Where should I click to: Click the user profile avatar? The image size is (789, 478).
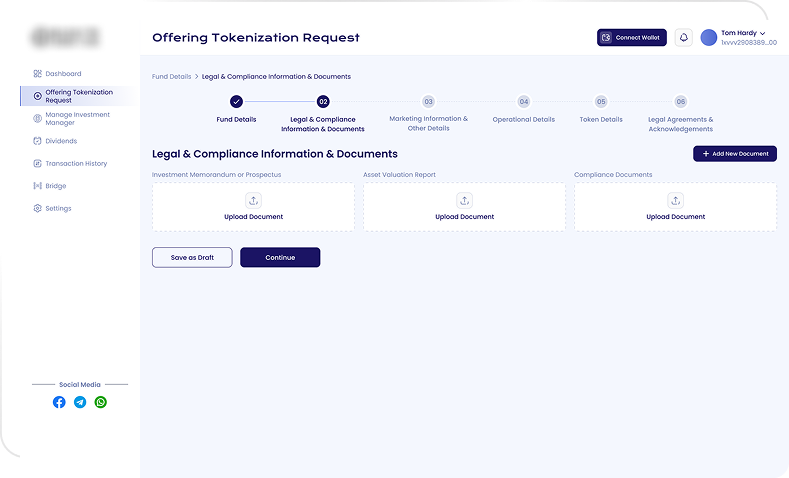(709, 38)
